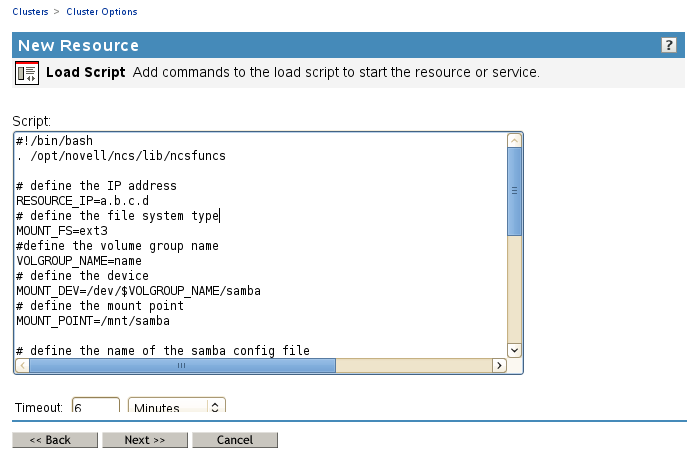
Task: Click the MOUNT_DEV=/dev/$VOLGROUP_NAME/samba line
Action: tap(139, 291)
